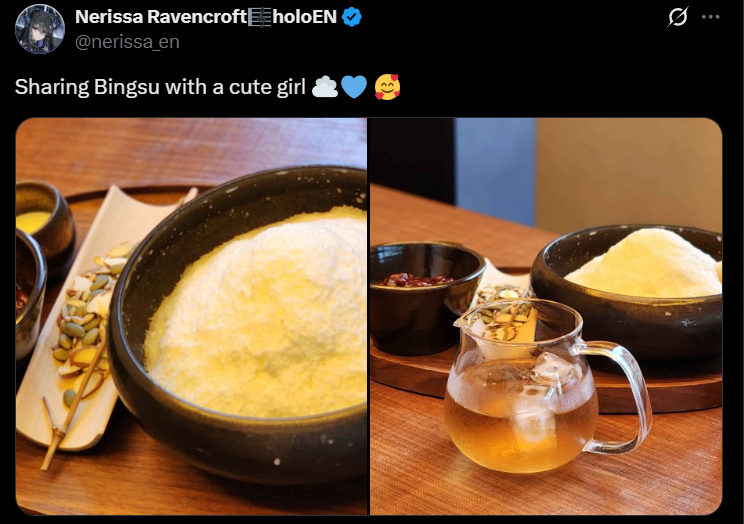Click the bamboo pick on the left tray
Image resolution: width=744 pixels, height=524 pixels.
tap(71, 408)
